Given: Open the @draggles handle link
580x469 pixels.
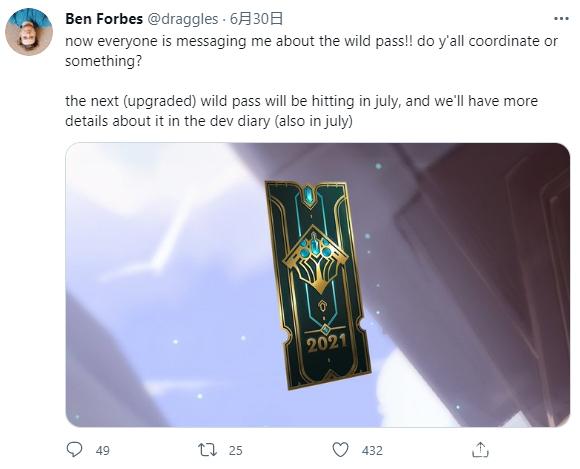Looking at the screenshot, I should [x=183, y=19].
